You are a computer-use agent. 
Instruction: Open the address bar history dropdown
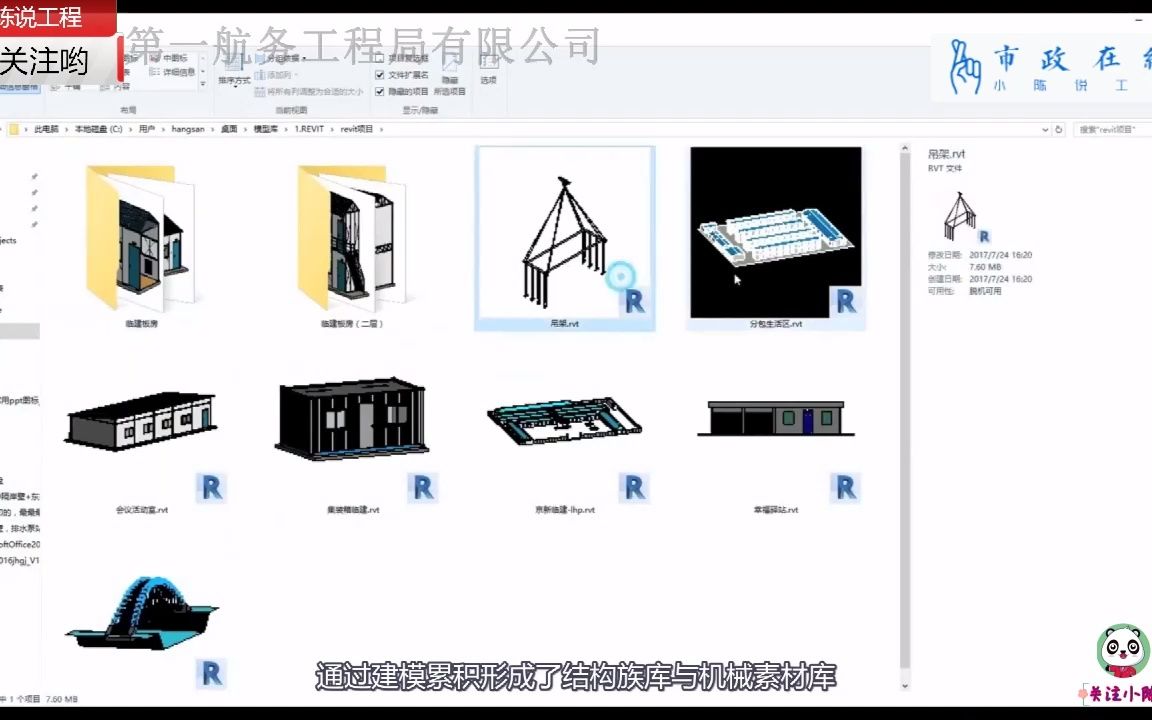1045,129
